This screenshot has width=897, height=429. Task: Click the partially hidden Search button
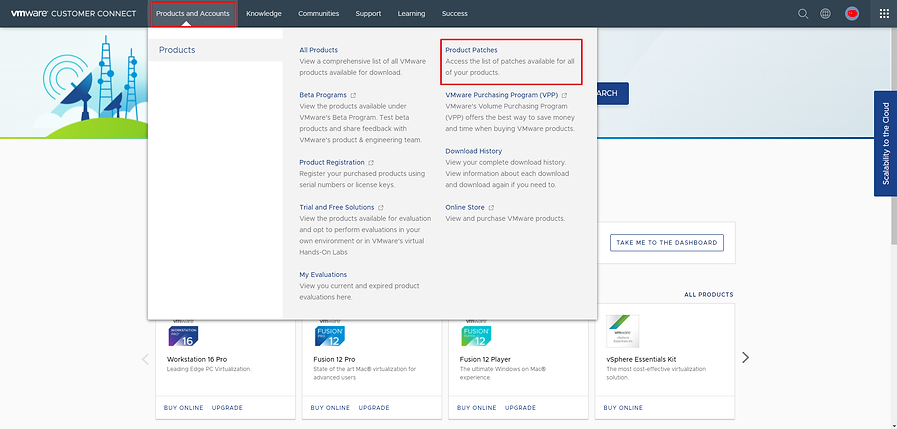[x=613, y=94]
